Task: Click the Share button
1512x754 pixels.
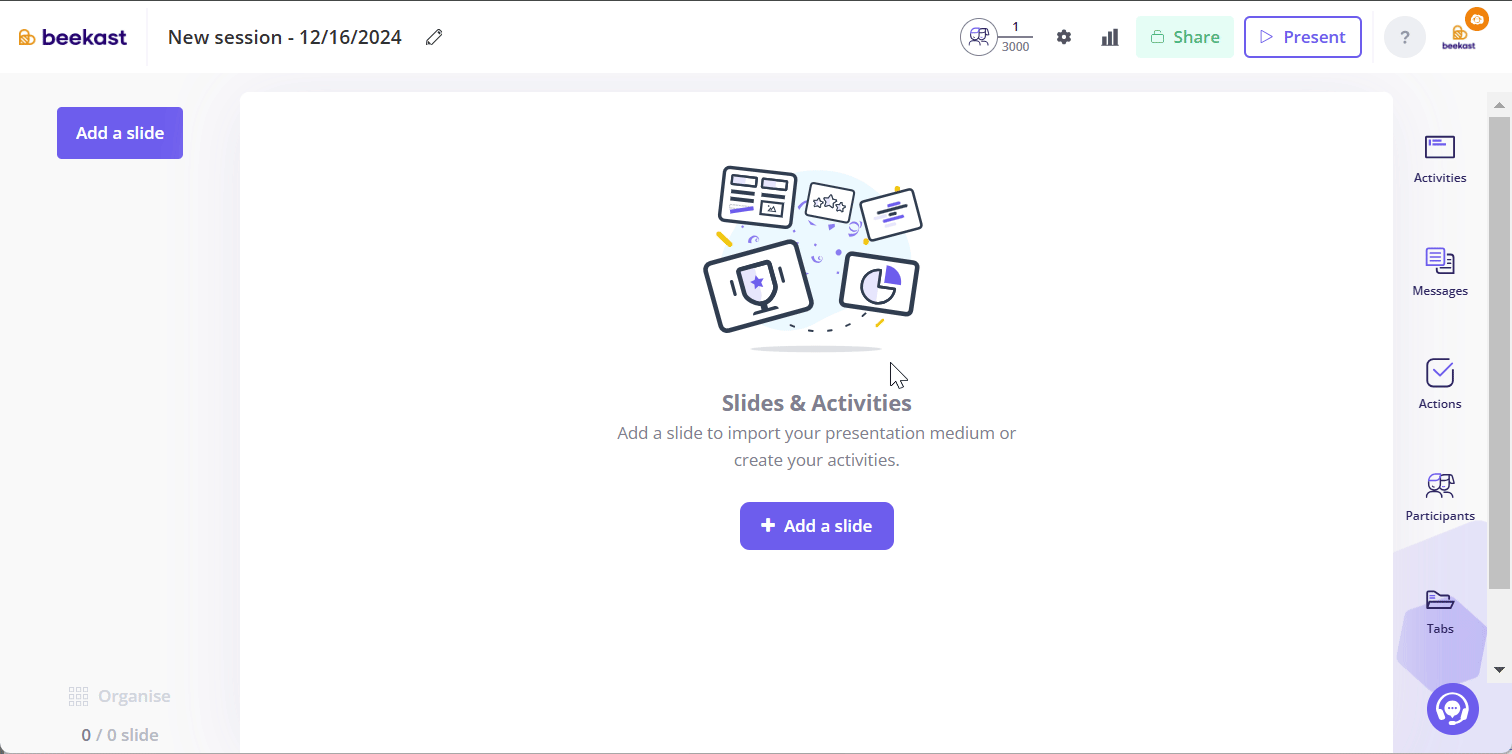Action: pos(1185,37)
